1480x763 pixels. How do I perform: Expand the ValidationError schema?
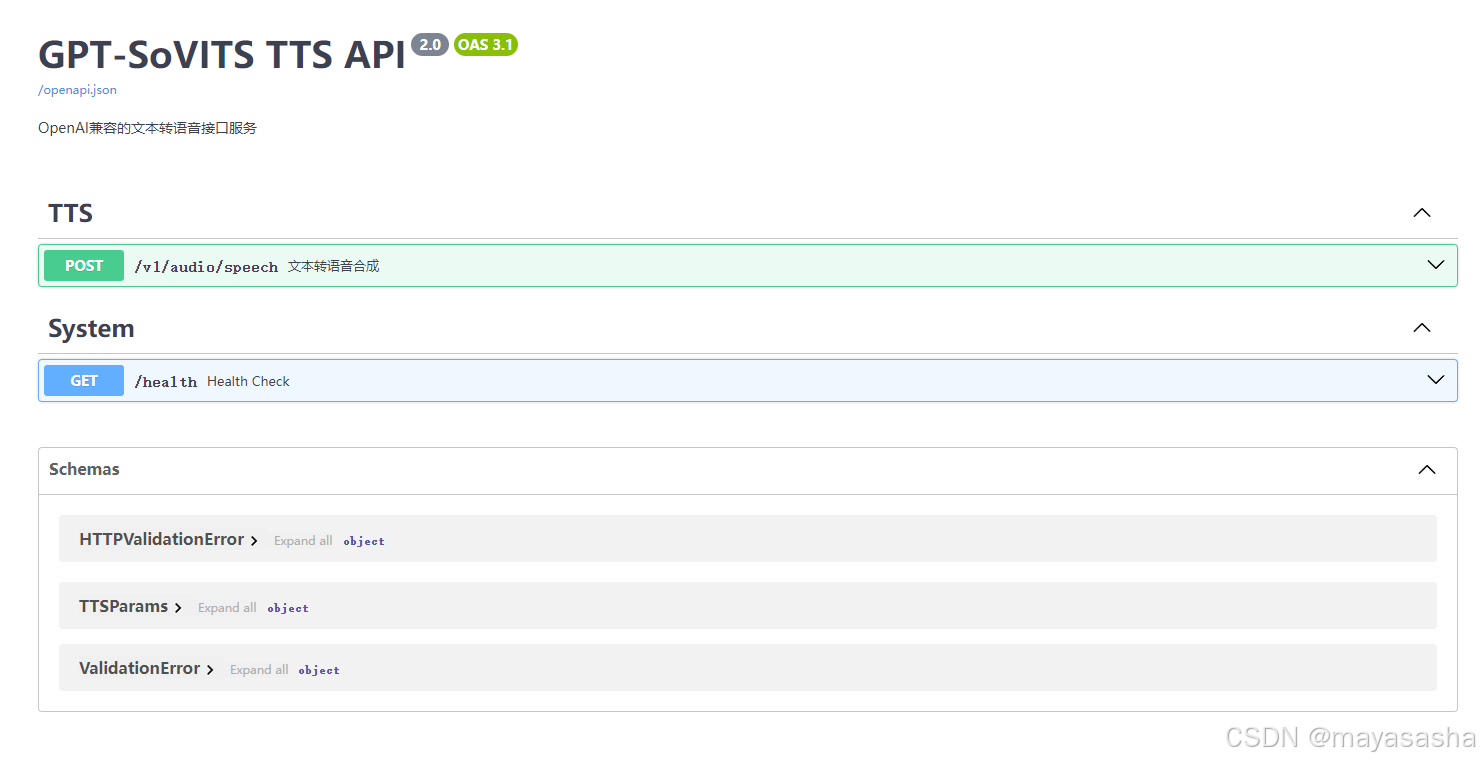[146, 668]
